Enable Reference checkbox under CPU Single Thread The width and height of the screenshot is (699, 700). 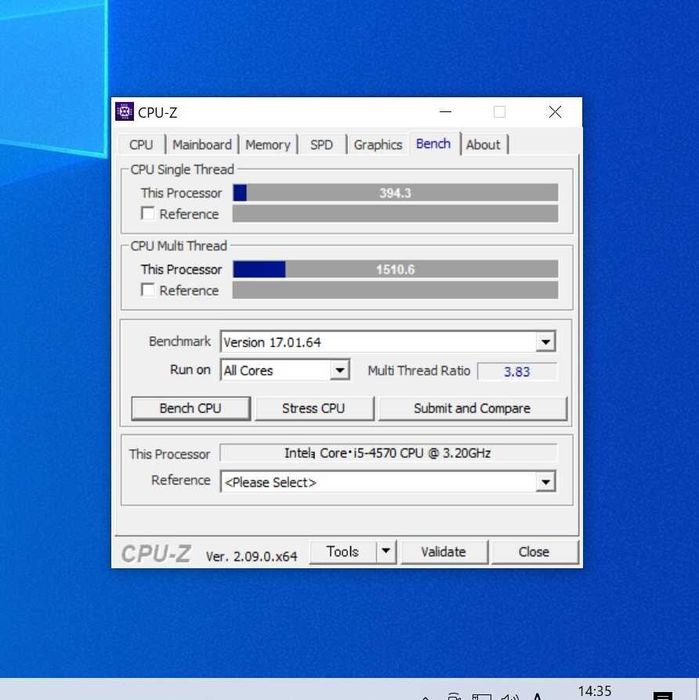[x=148, y=213]
